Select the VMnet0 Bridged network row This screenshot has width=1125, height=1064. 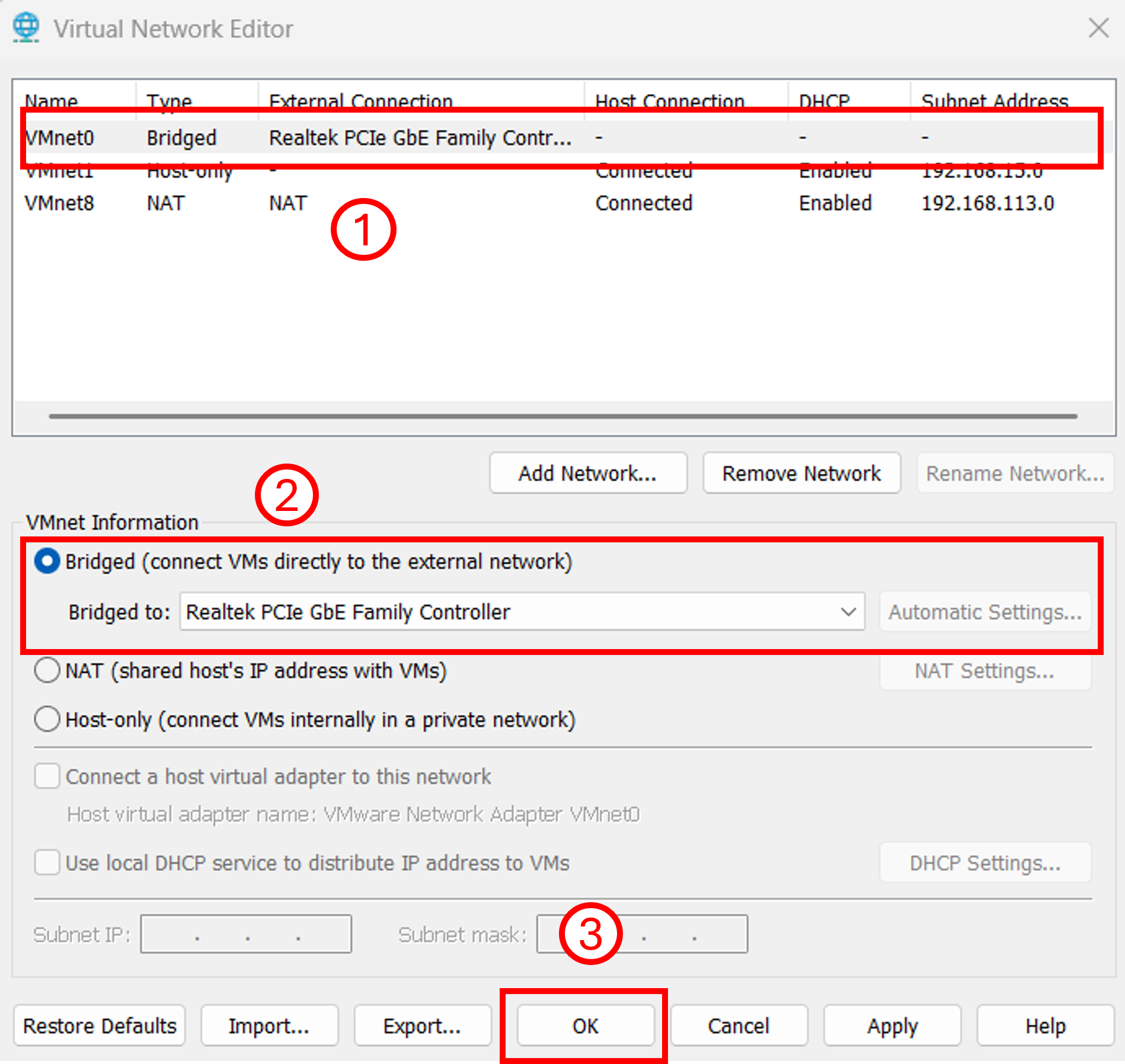point(563,138)
